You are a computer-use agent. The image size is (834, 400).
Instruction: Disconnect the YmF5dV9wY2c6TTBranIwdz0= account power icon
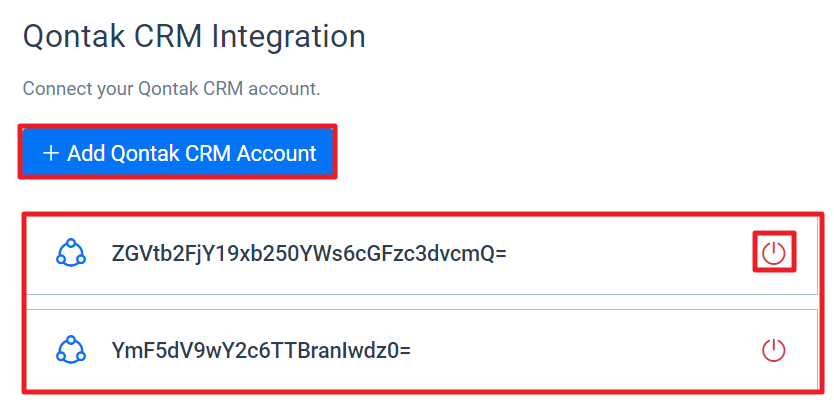coord(773,351)
